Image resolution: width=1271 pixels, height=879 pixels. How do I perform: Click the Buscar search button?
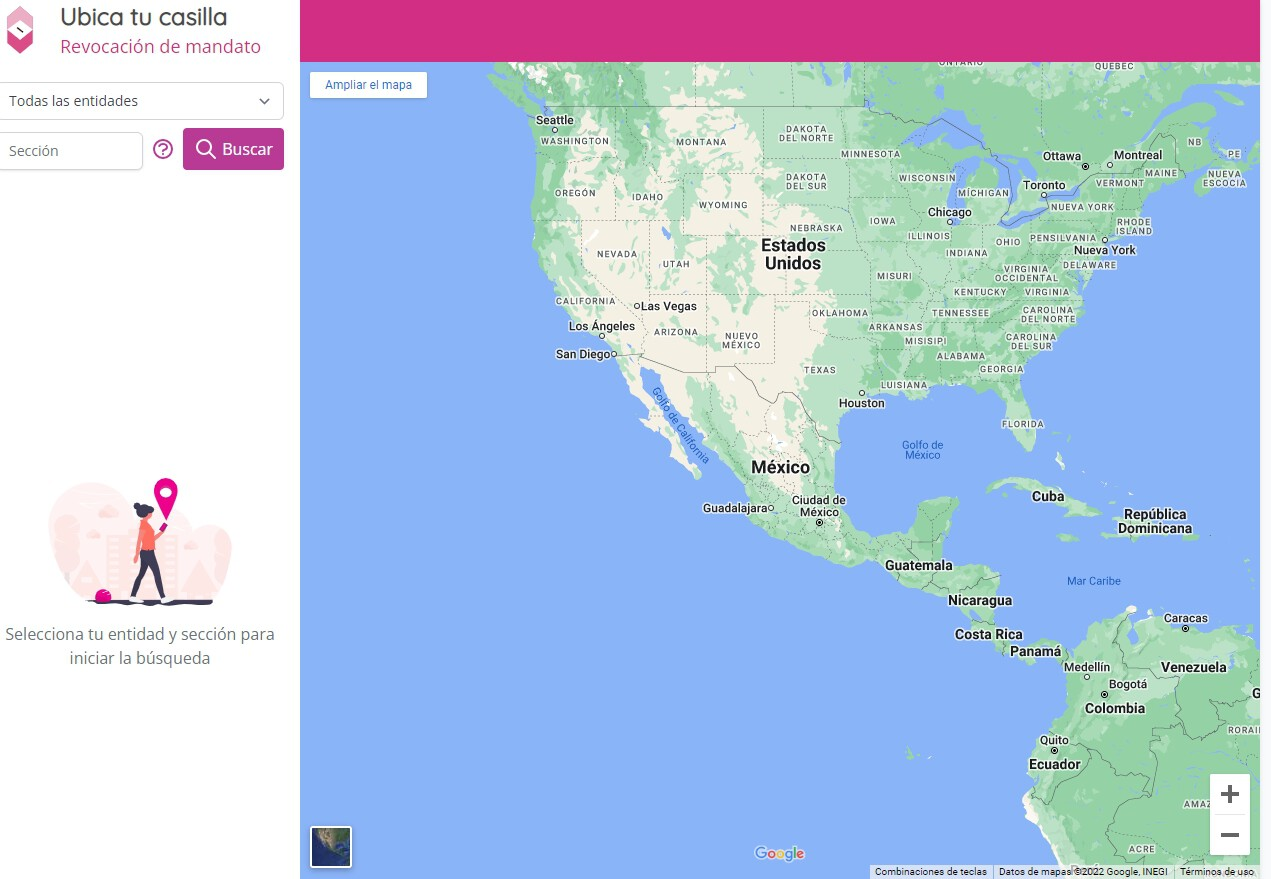pos(233,149)
